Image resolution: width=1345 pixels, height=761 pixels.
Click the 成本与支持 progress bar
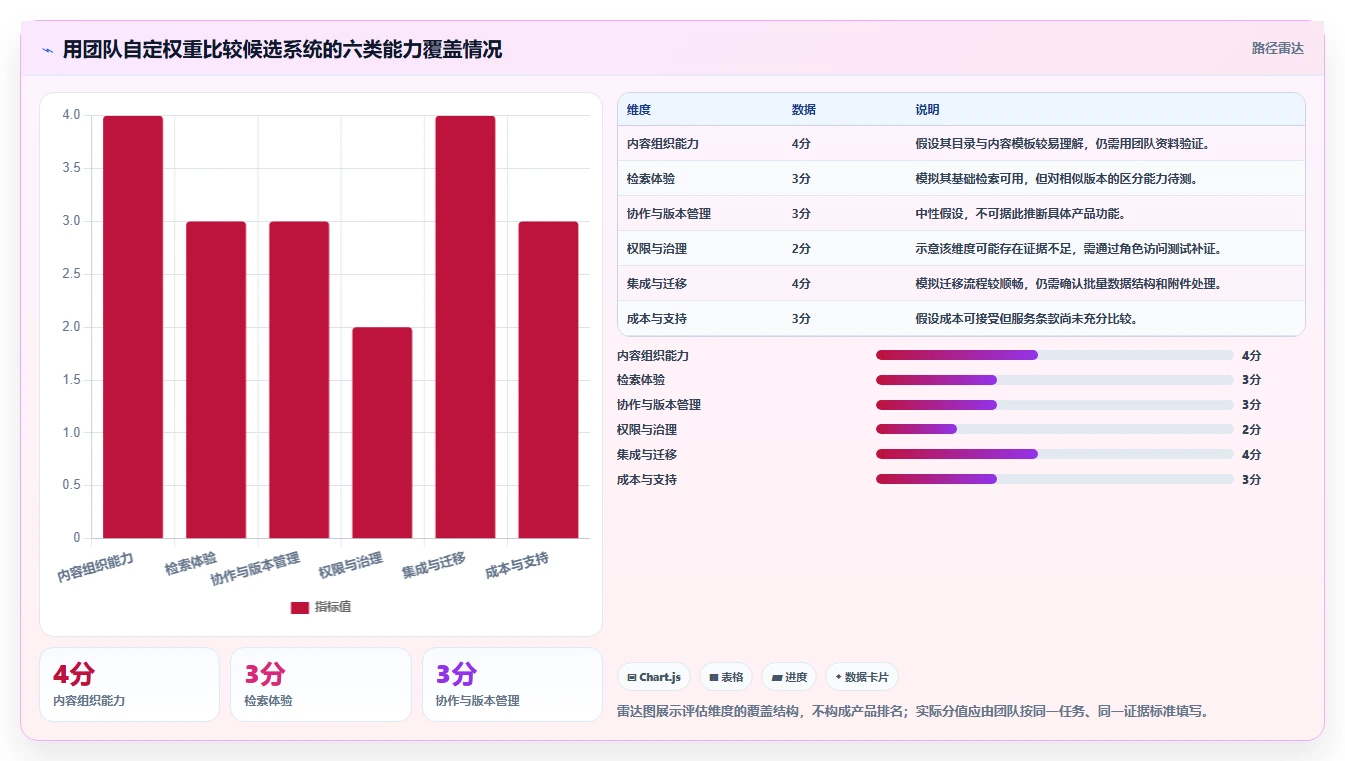(x=1055, y=479)
